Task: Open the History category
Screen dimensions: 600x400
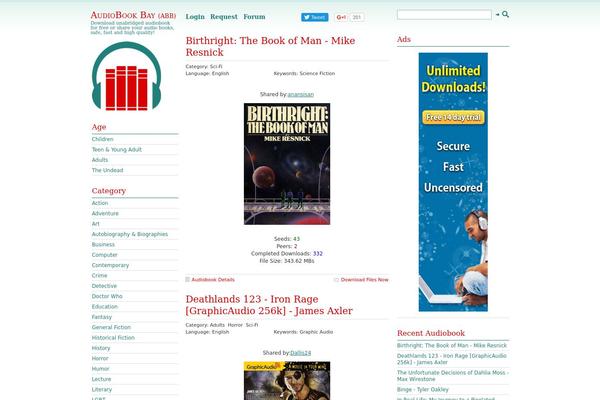Action: click(101, 348)
